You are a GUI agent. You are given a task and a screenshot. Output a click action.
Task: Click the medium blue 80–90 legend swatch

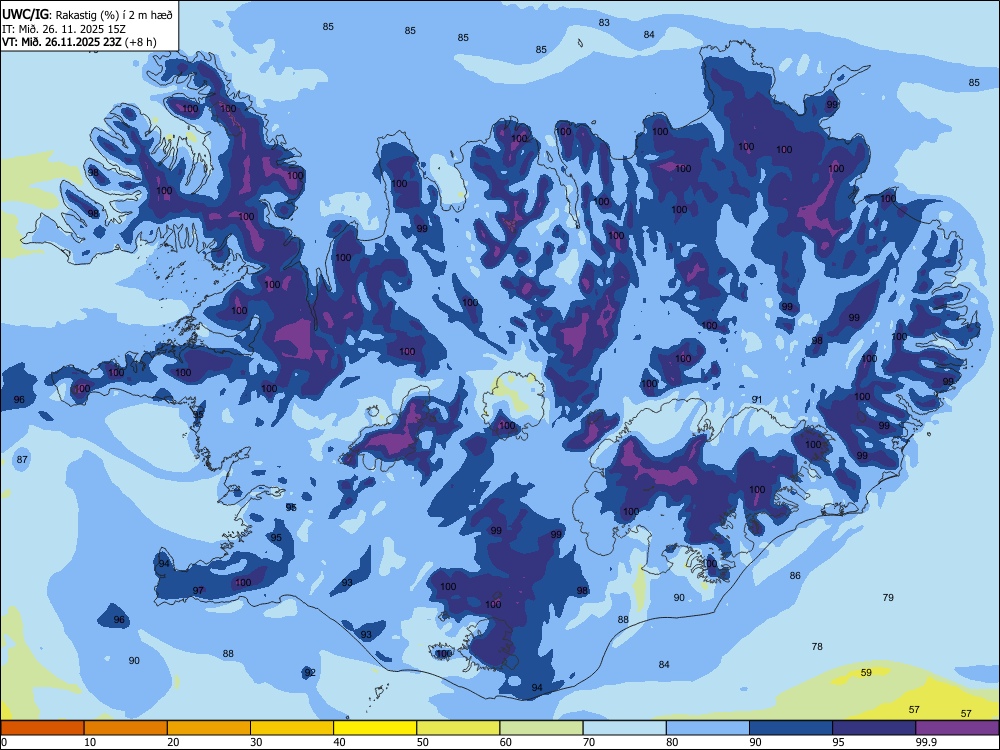click(707, 728)
